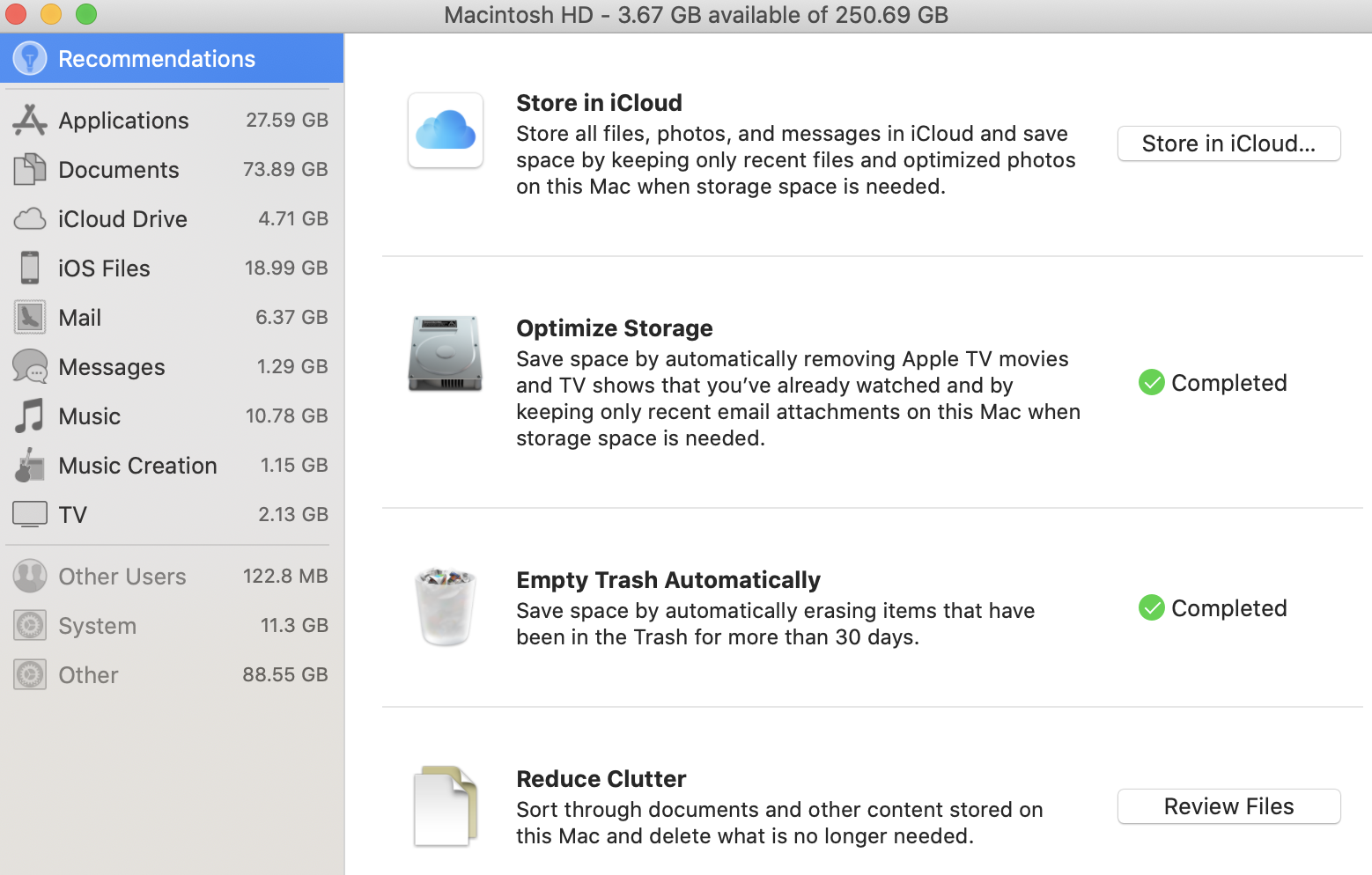The image size is (1372, 875).
Task: Click the green checkmark for Empty Trash Automatically
Action: 1152,608
